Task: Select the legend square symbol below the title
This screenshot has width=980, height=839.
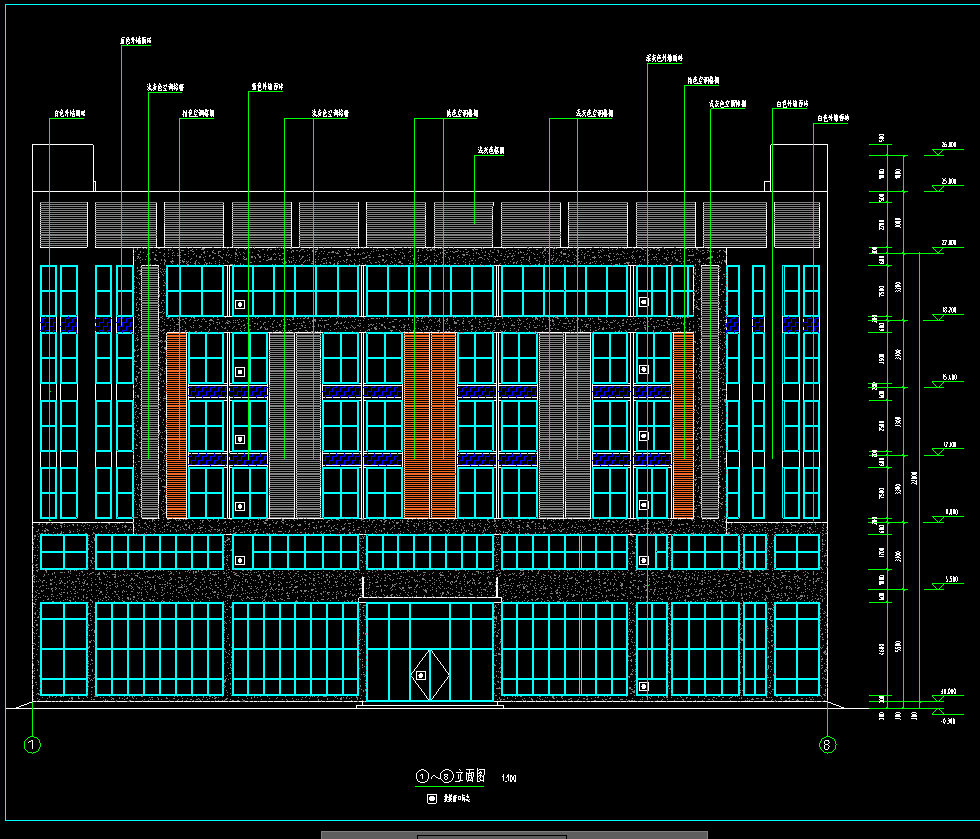Action: pyautogui.click(x=432, y=799)
